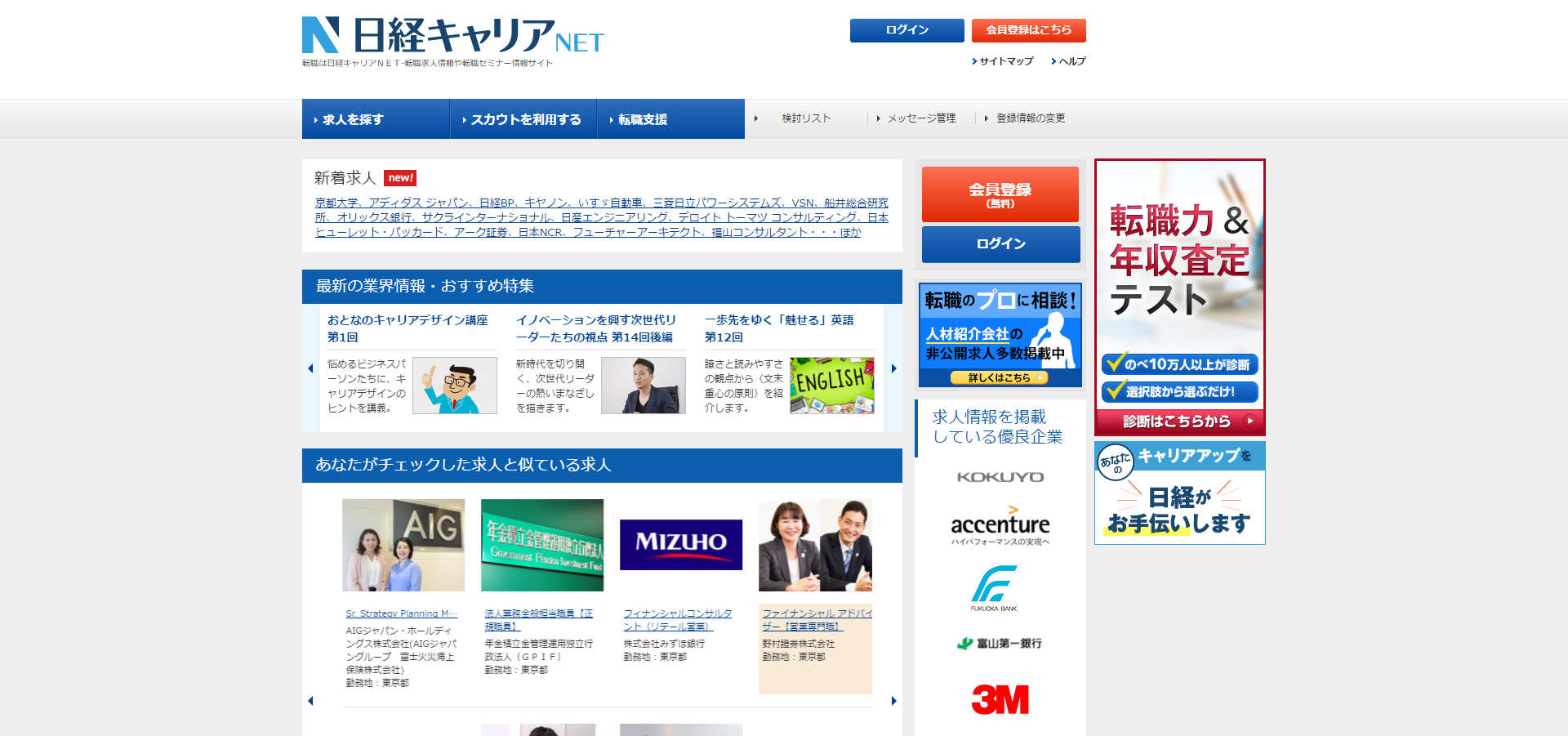Screen dimensions: 1568x736
Task: Click the 富山第一銀行 bank logo
Action: click(1000, 643)
